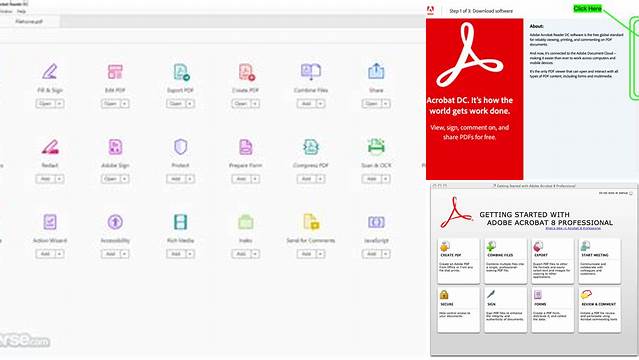Expand dropdown arrow under Accessibility
Viewport: 639px width, 360px height.
click(125, 254)
